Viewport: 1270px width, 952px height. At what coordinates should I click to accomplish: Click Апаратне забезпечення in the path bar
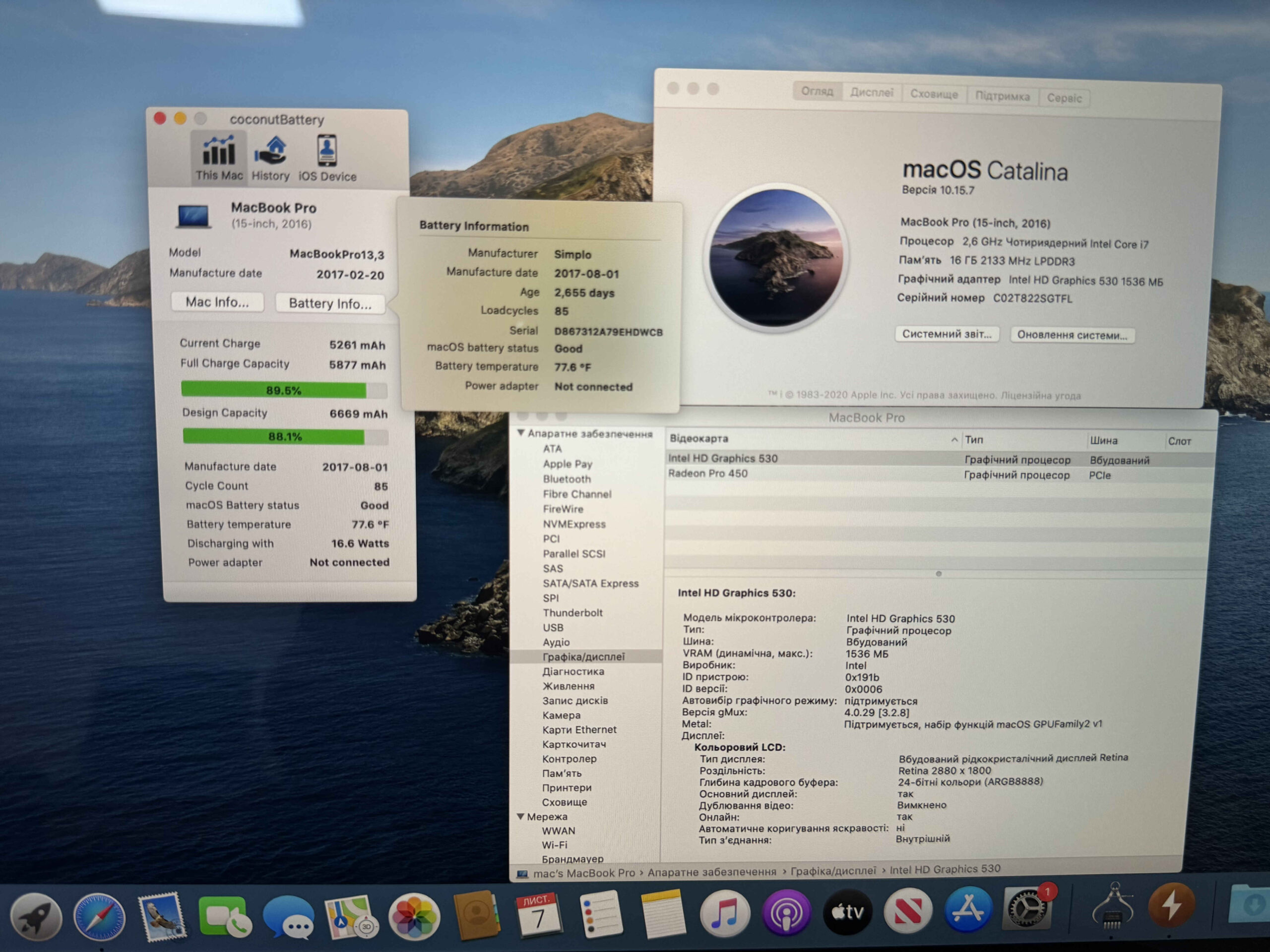tap(712, 872)
